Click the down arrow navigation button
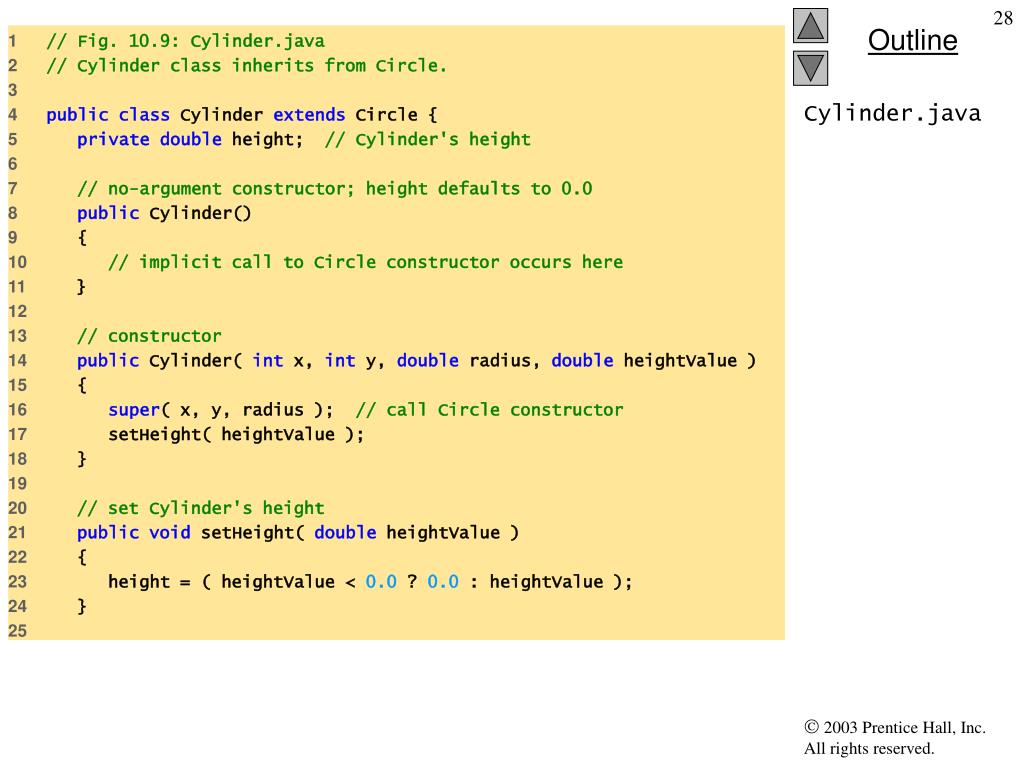The width and height of the screenshot is (1024, 768). pyautogui.click(x=810, y=68)
